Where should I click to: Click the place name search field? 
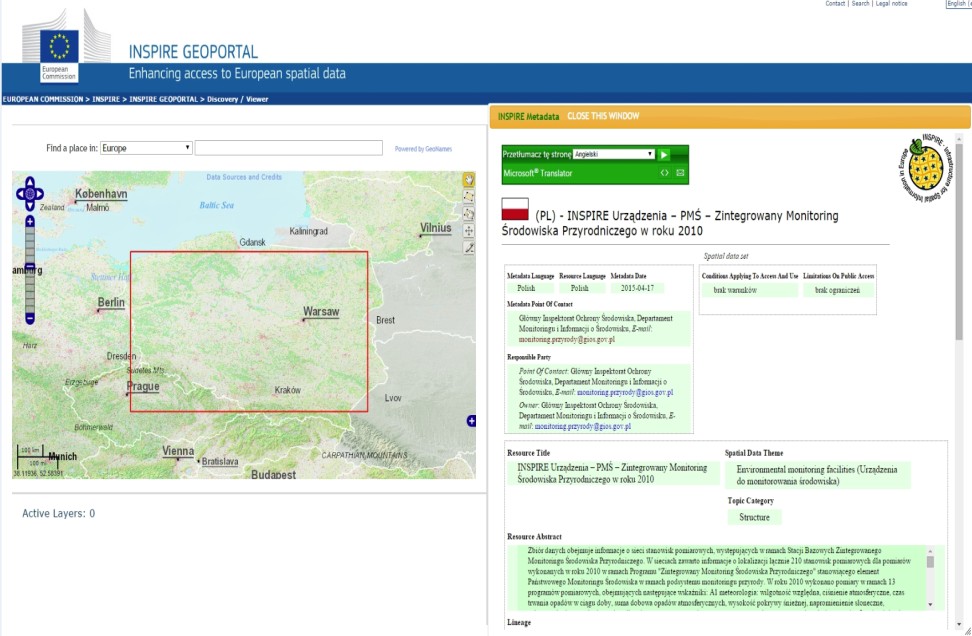(289, 148)
